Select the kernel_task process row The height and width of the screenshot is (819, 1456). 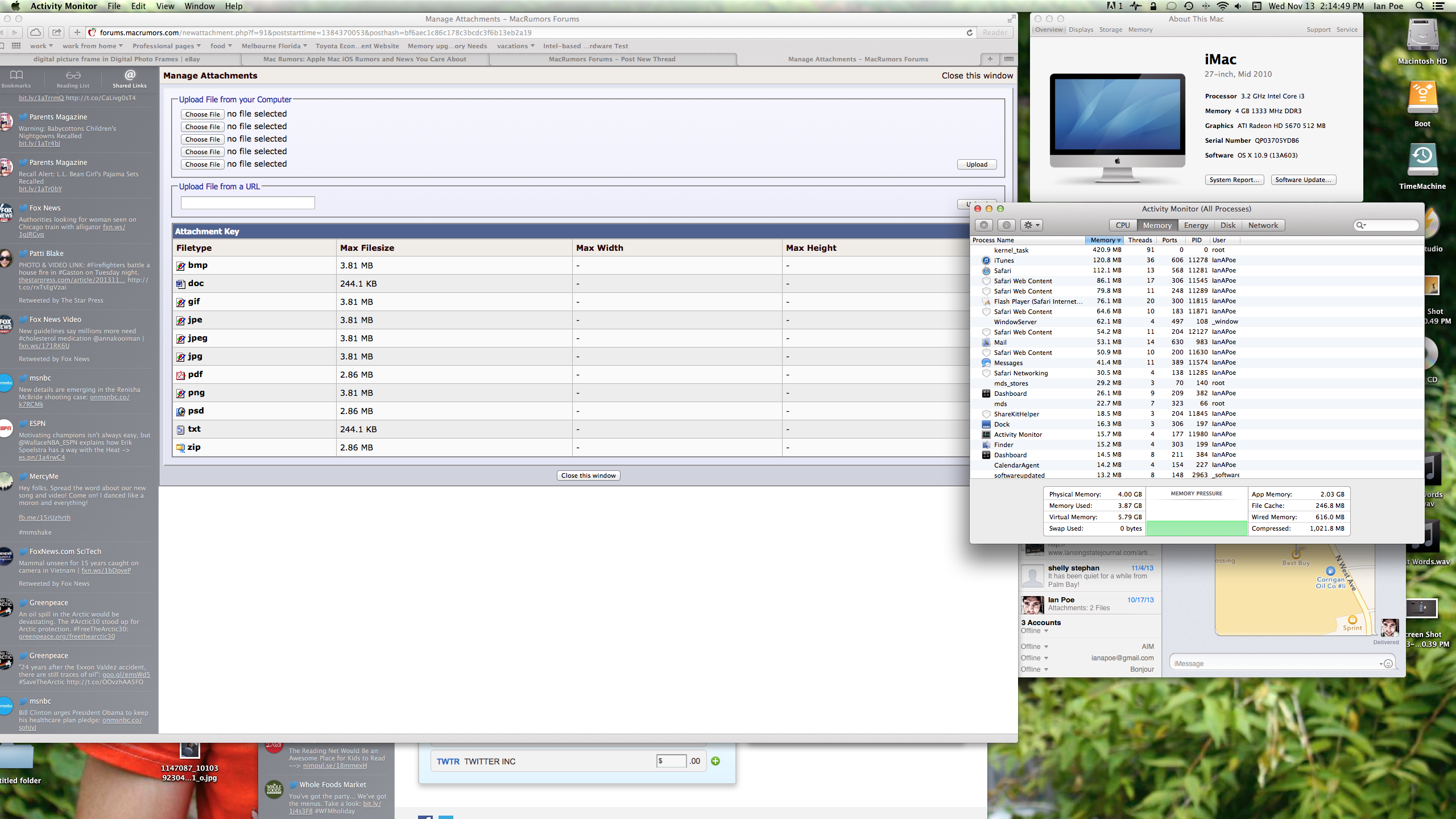[1197, 250]
